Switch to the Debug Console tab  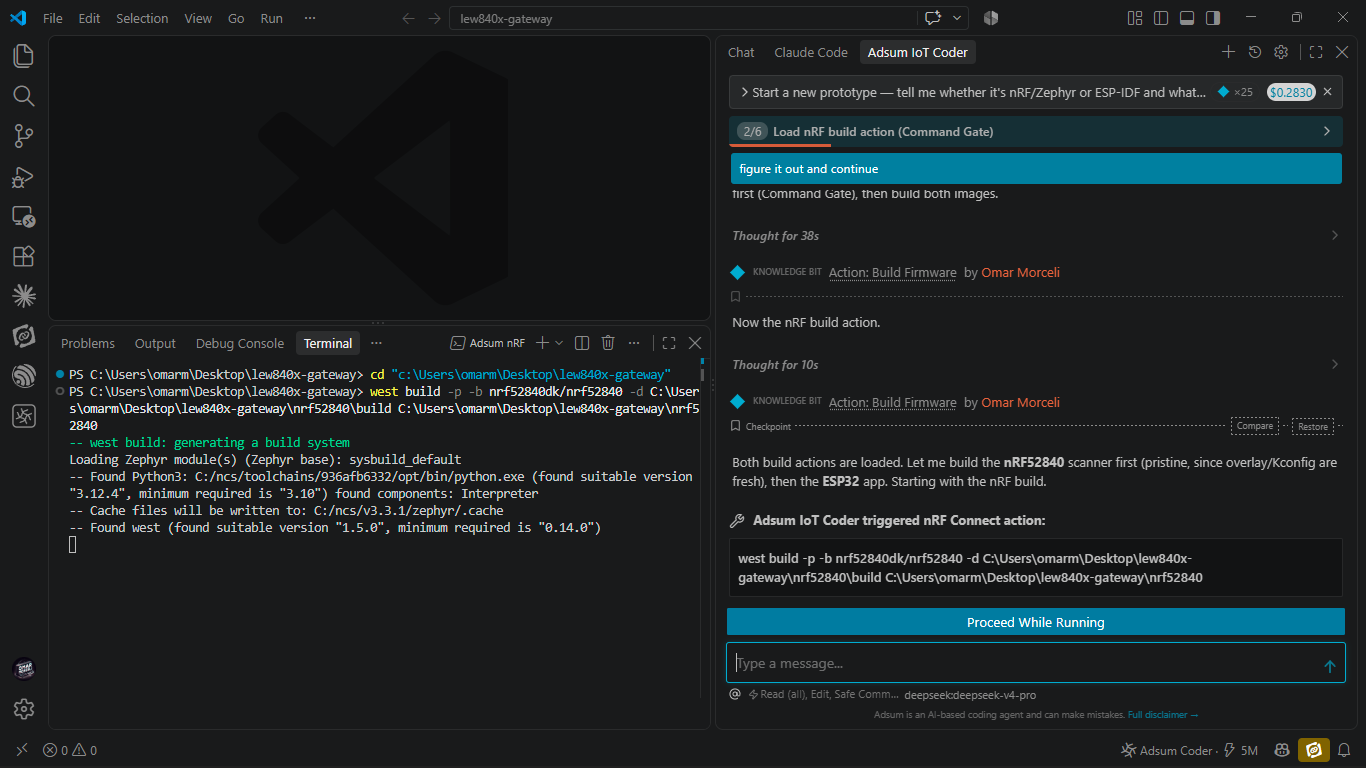point(240,343)
